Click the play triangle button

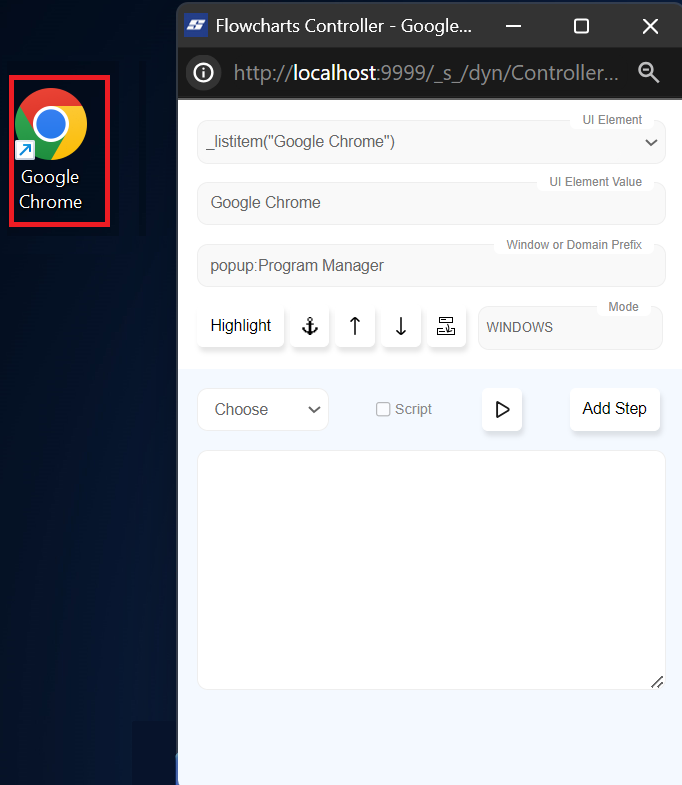tap(502, 409)
